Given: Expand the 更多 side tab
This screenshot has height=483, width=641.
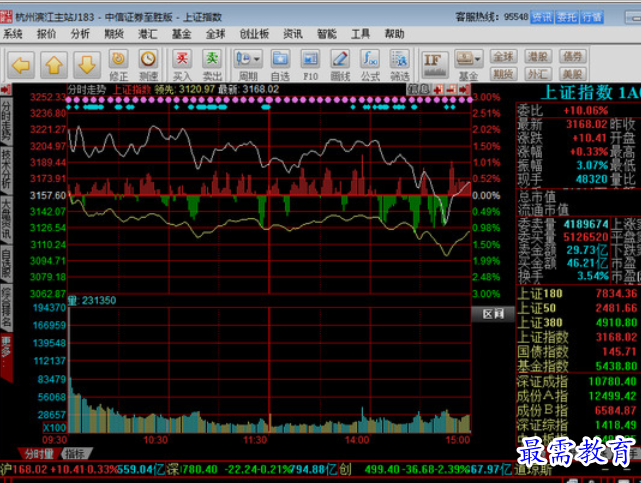Looking at the screenshot, I should pyautogui.click(x=6, y=356).
